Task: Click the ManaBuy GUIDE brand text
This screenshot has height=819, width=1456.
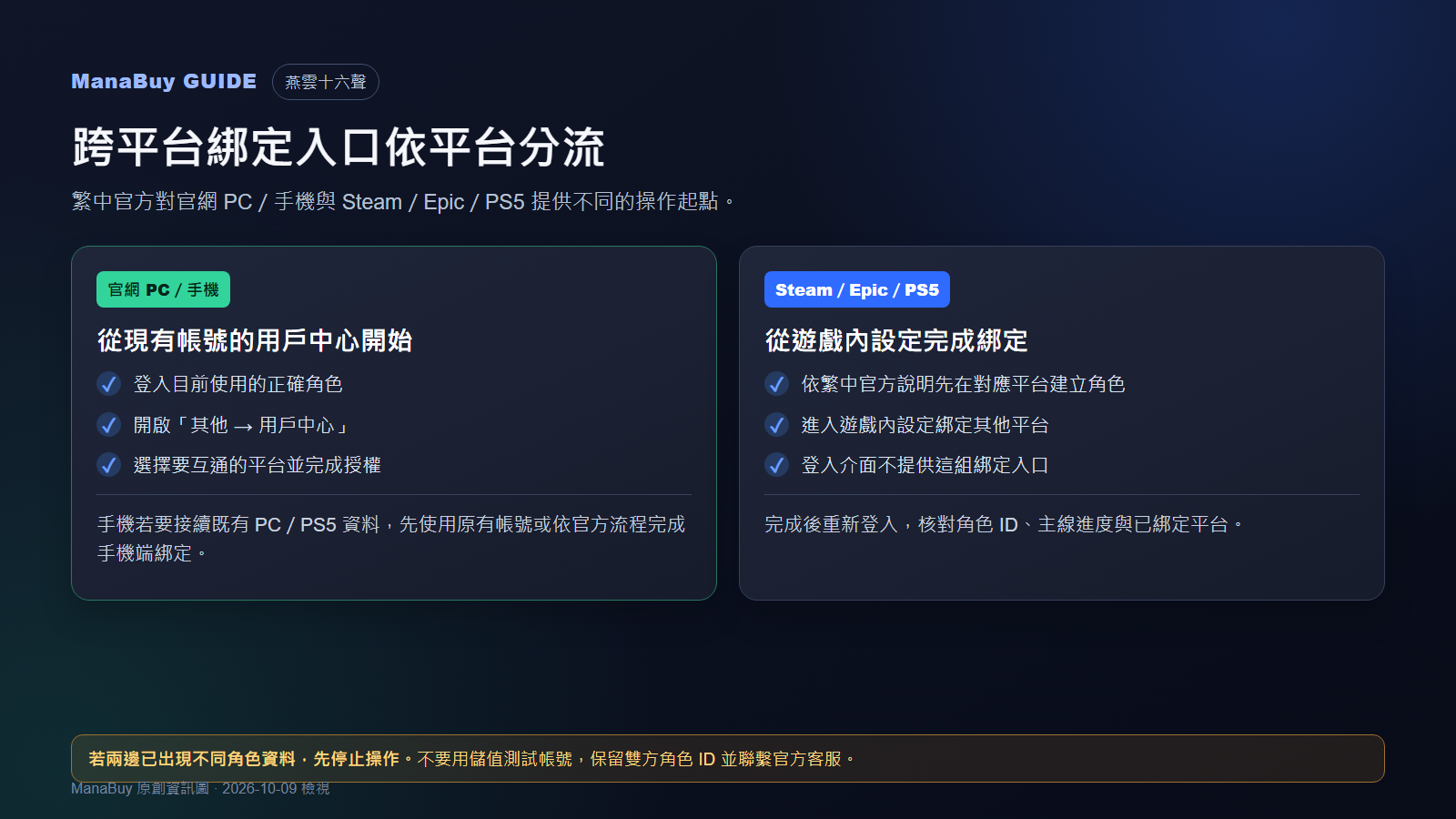Action: [164, 82]
